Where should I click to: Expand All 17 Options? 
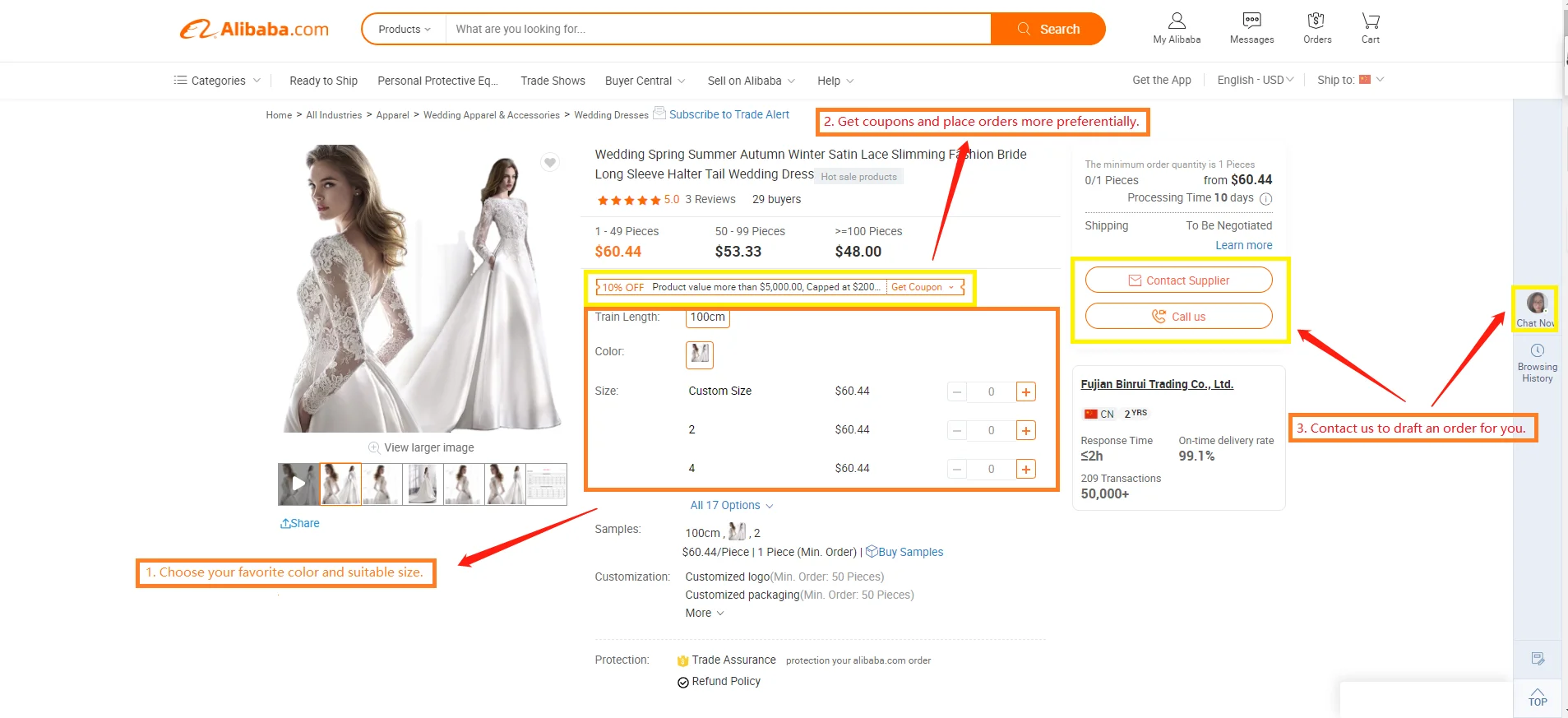coord(732,505)
